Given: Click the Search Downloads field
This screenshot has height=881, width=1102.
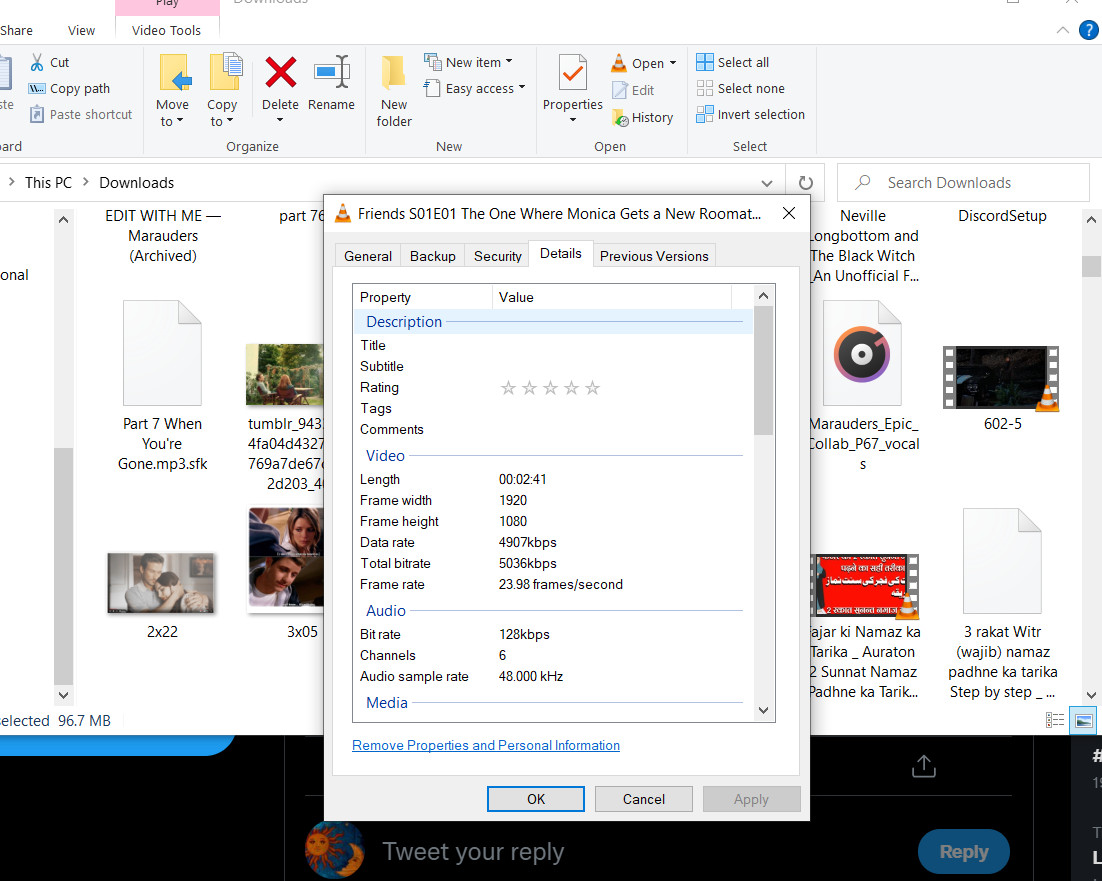Looking at the screenshot, I should (x=963, y=183).
